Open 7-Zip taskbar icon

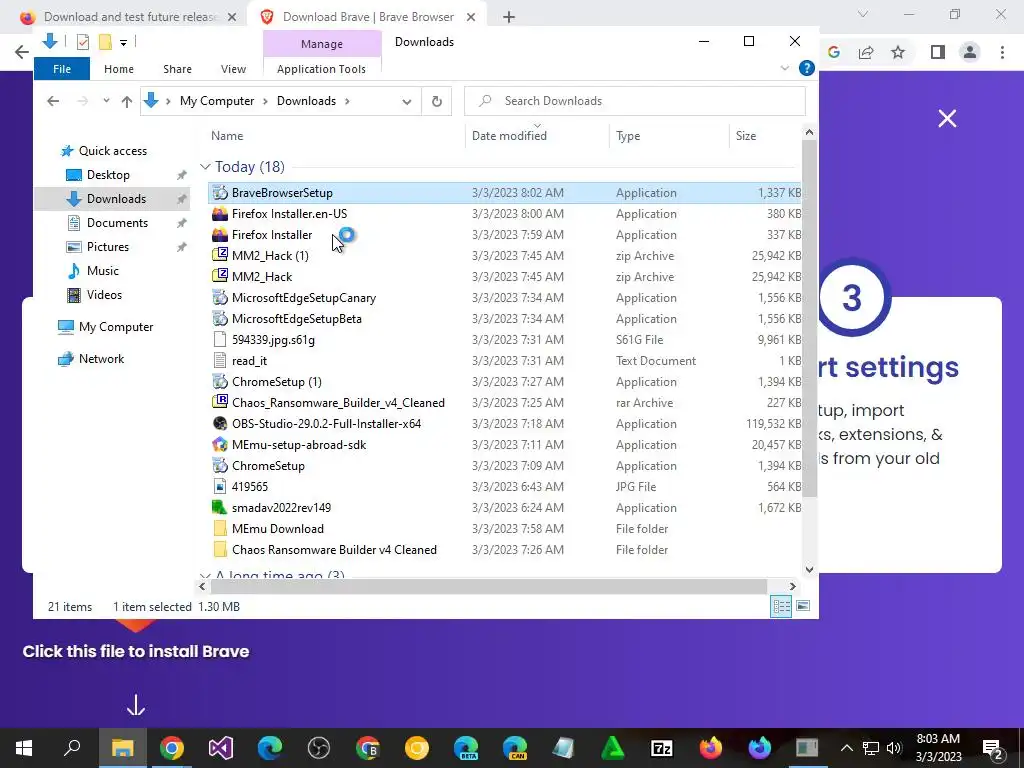click(662, 748)
